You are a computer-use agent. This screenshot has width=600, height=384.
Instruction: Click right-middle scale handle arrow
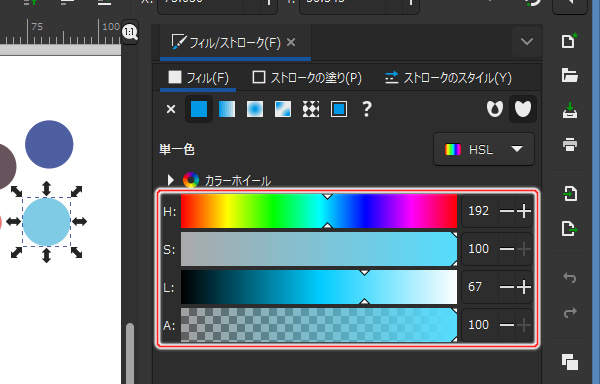click(80, 221)
